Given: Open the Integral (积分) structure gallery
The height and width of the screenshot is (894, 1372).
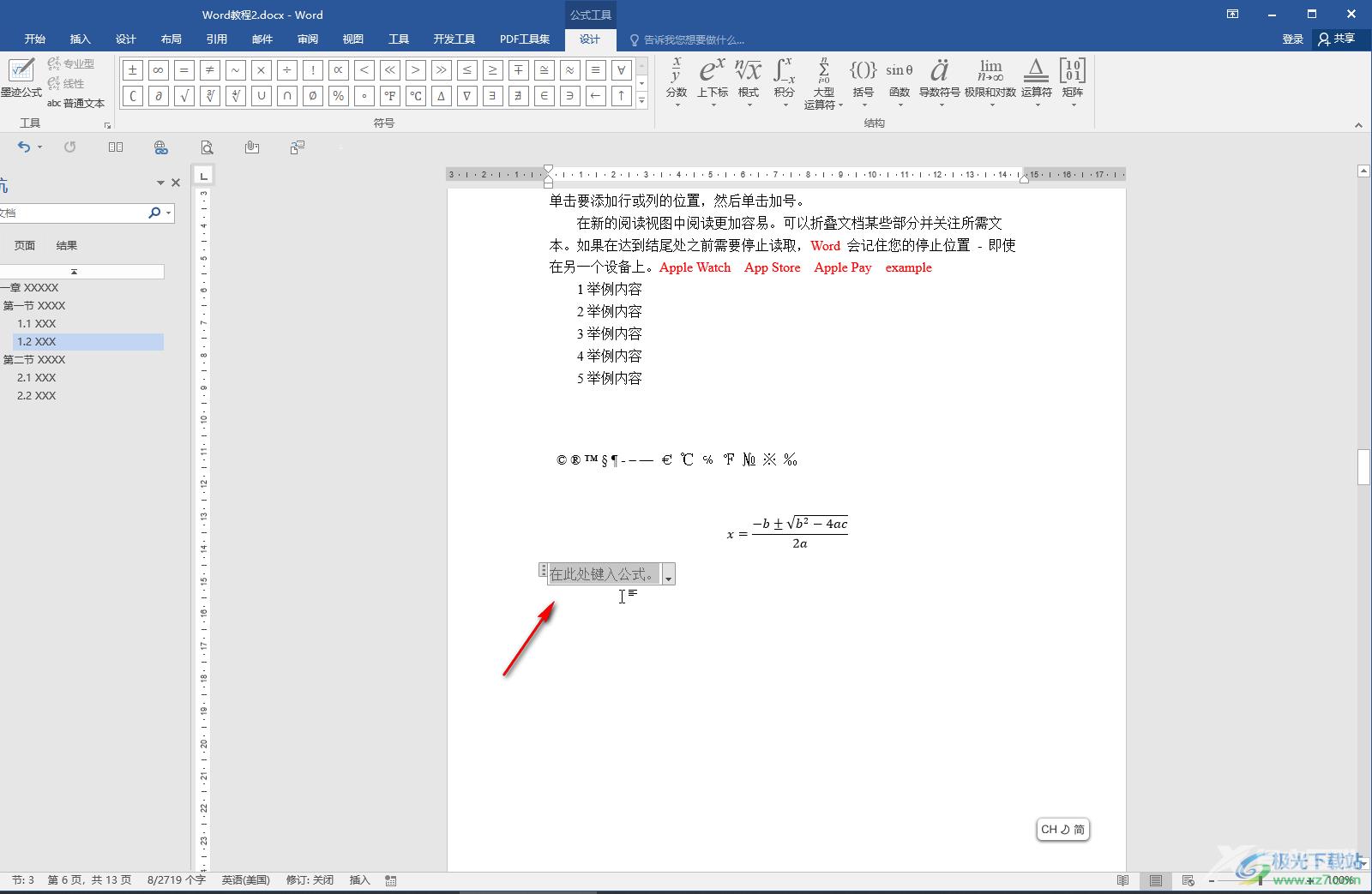Looking at the screenshot, I should 785,82.
